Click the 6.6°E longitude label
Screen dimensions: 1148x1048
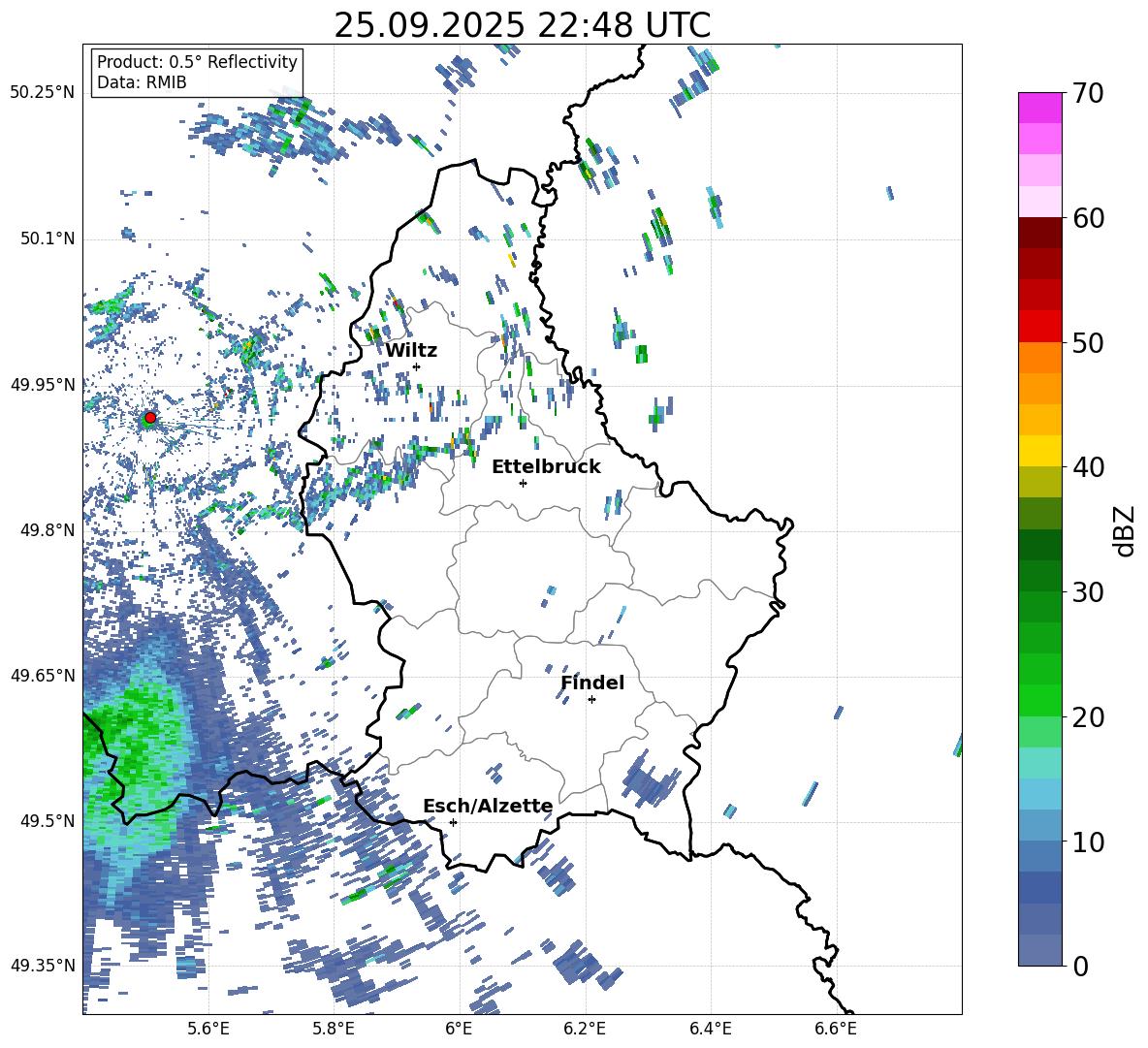(x=836, y=1029)
